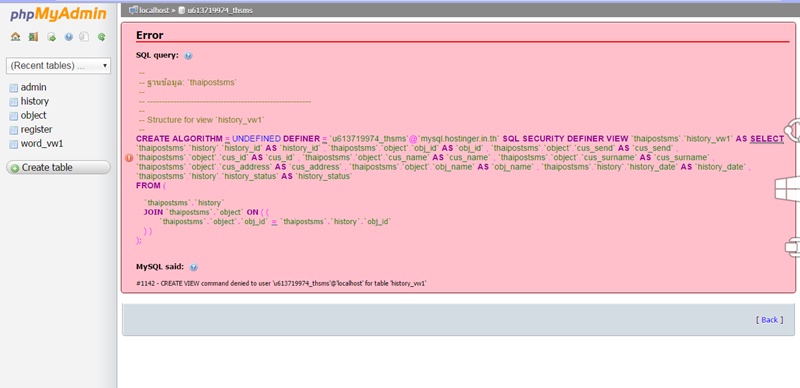Click the phpMyAdmin logo

click(58, 14)
